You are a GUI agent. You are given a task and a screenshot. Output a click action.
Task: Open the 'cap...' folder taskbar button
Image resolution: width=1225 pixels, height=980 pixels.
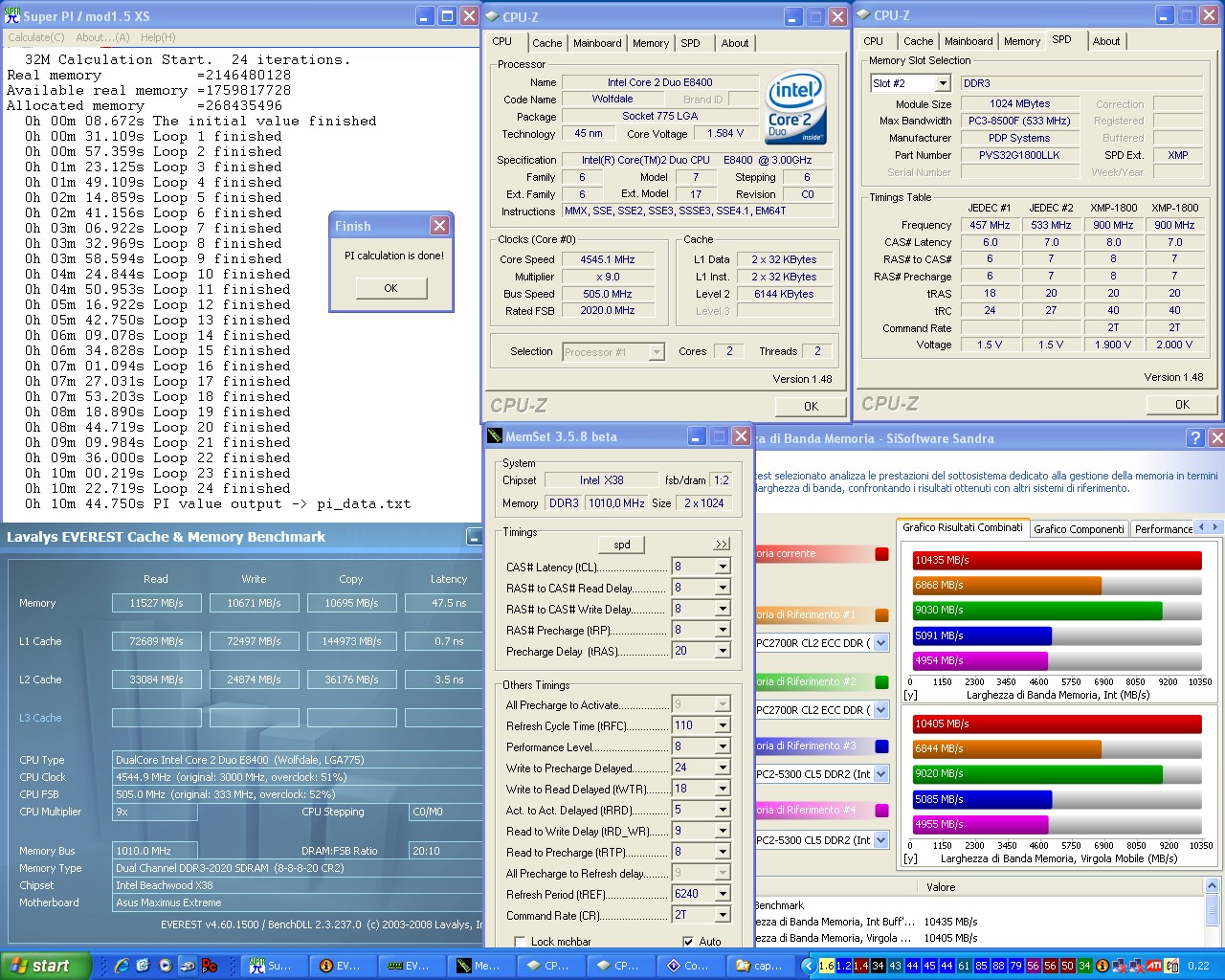pyautogui.click(x=760, y=966)
